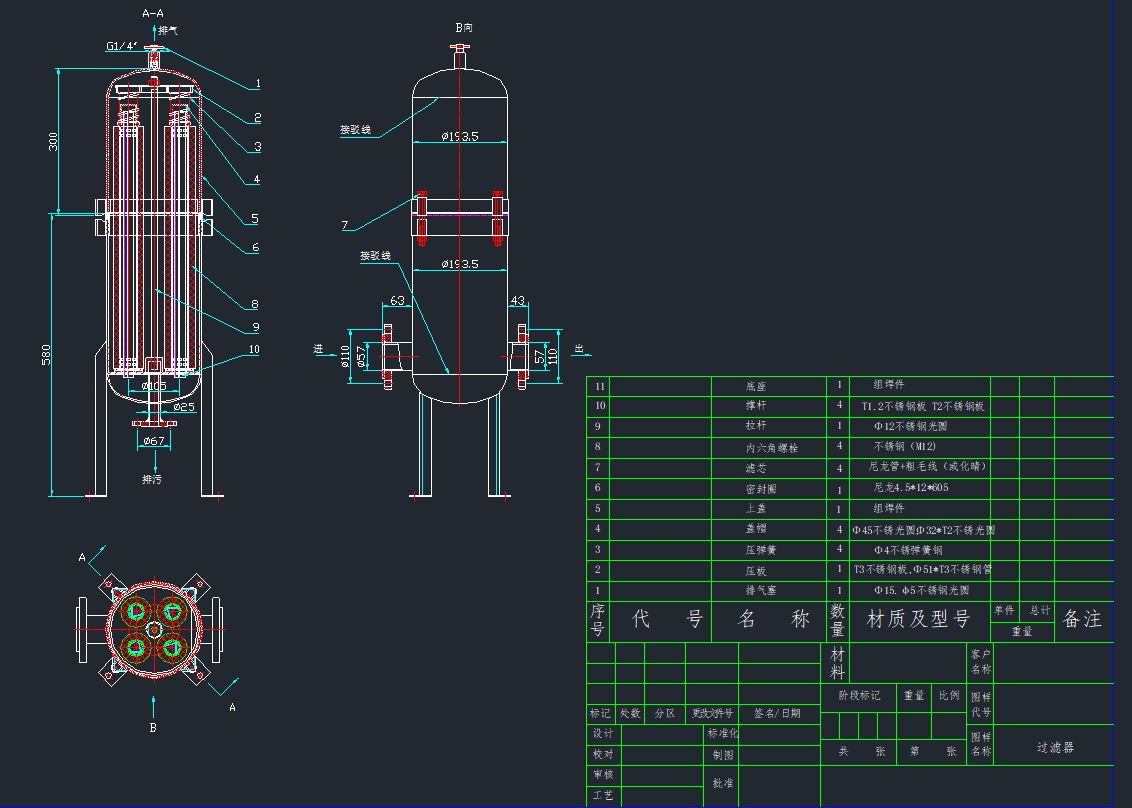The image size is (1132, 808).
Task: Click the A-A section view title
Action: (x=153, y=13)
